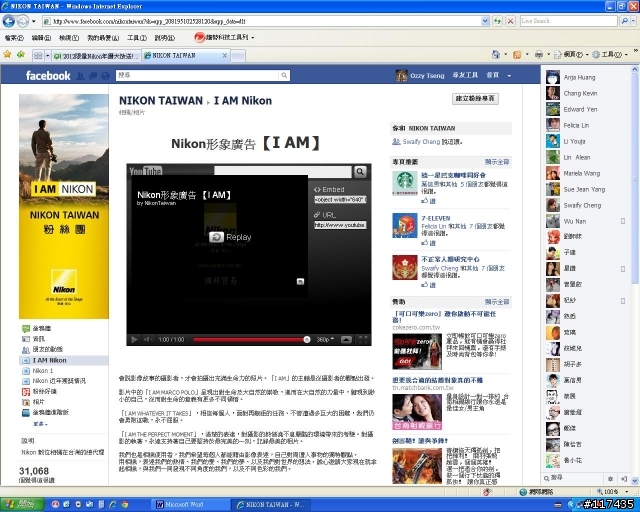Click the I AM NIKON cover image

64,206
